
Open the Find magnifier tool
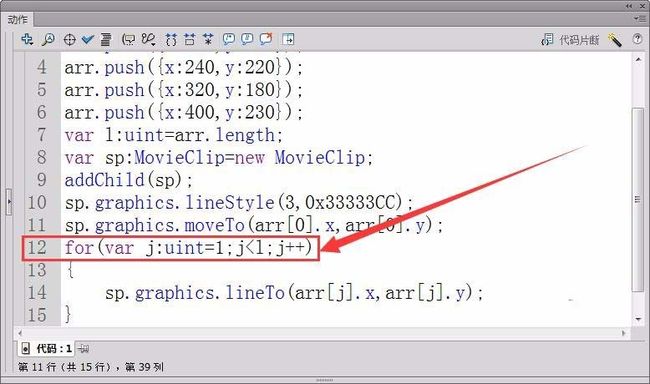(x=48, y=39)
